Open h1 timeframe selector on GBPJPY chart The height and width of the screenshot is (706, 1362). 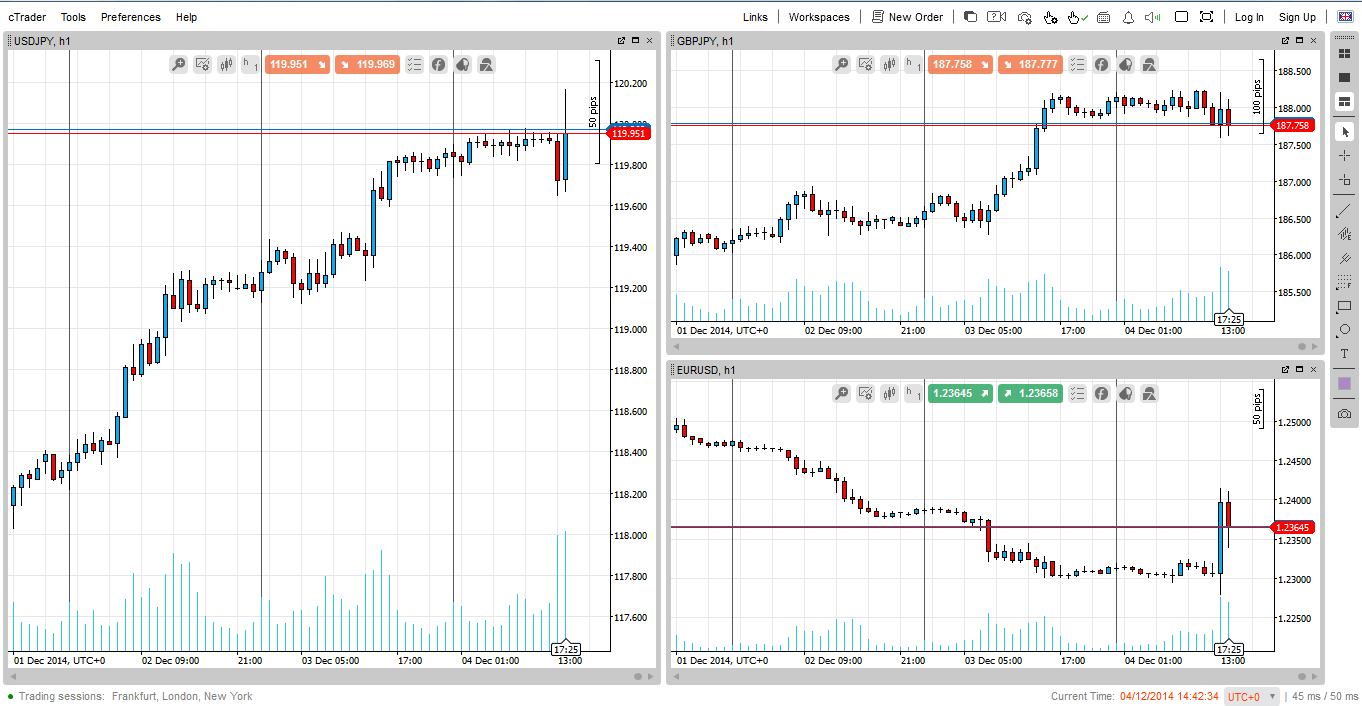pos(913,64)
